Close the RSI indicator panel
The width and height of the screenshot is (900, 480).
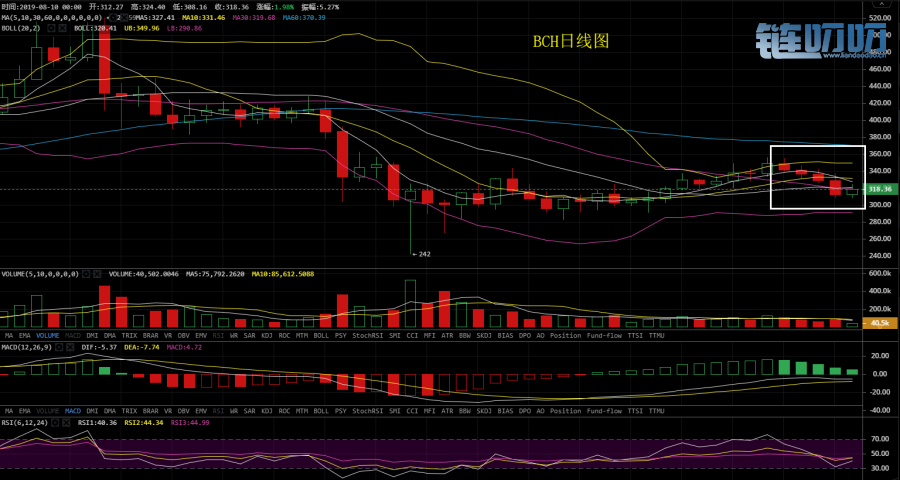click(67, 422)
